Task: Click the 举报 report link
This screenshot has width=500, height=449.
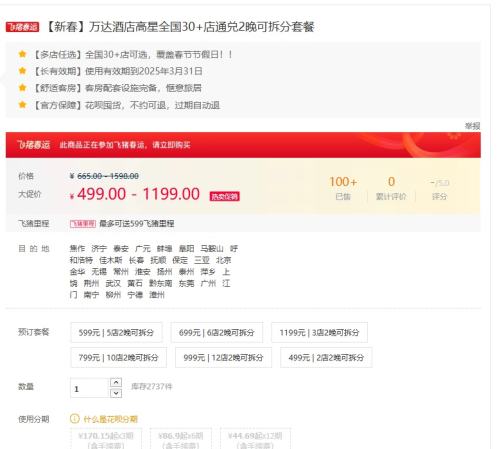Action: coord(472,126)
